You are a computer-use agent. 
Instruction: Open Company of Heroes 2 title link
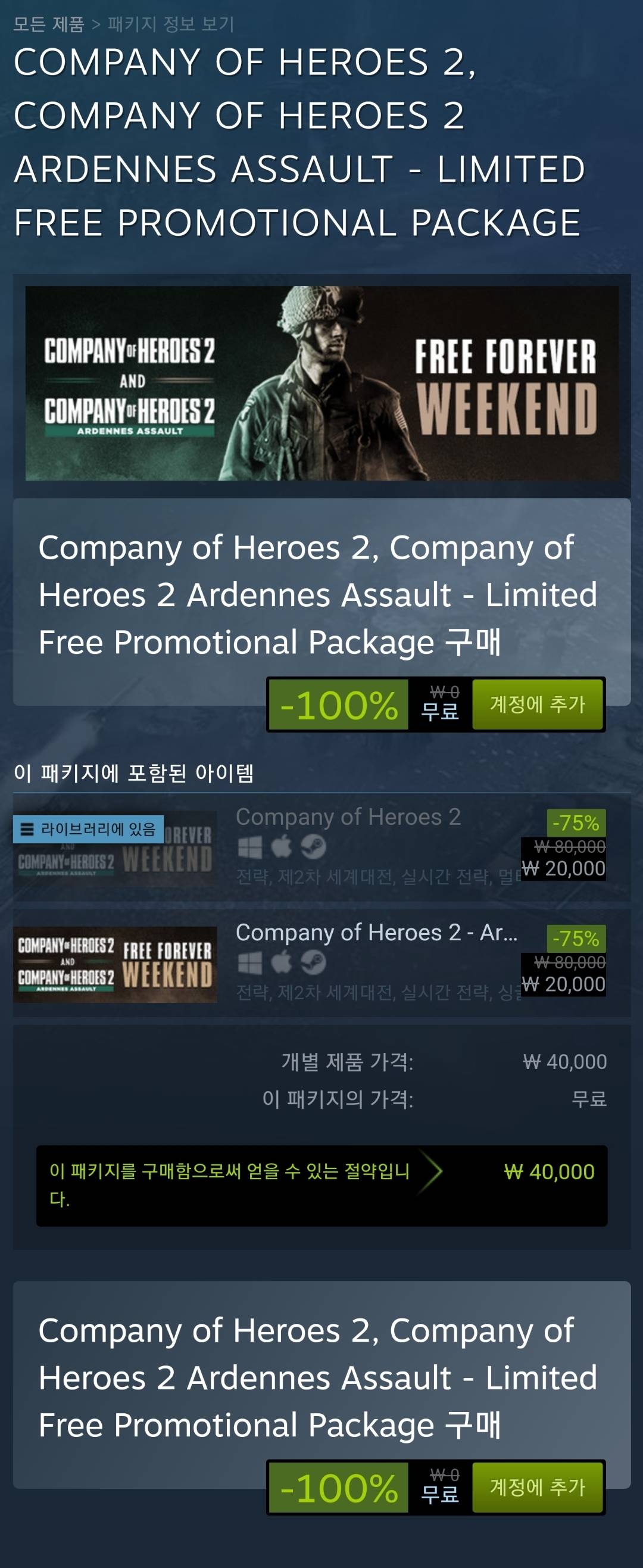[348, 817]
